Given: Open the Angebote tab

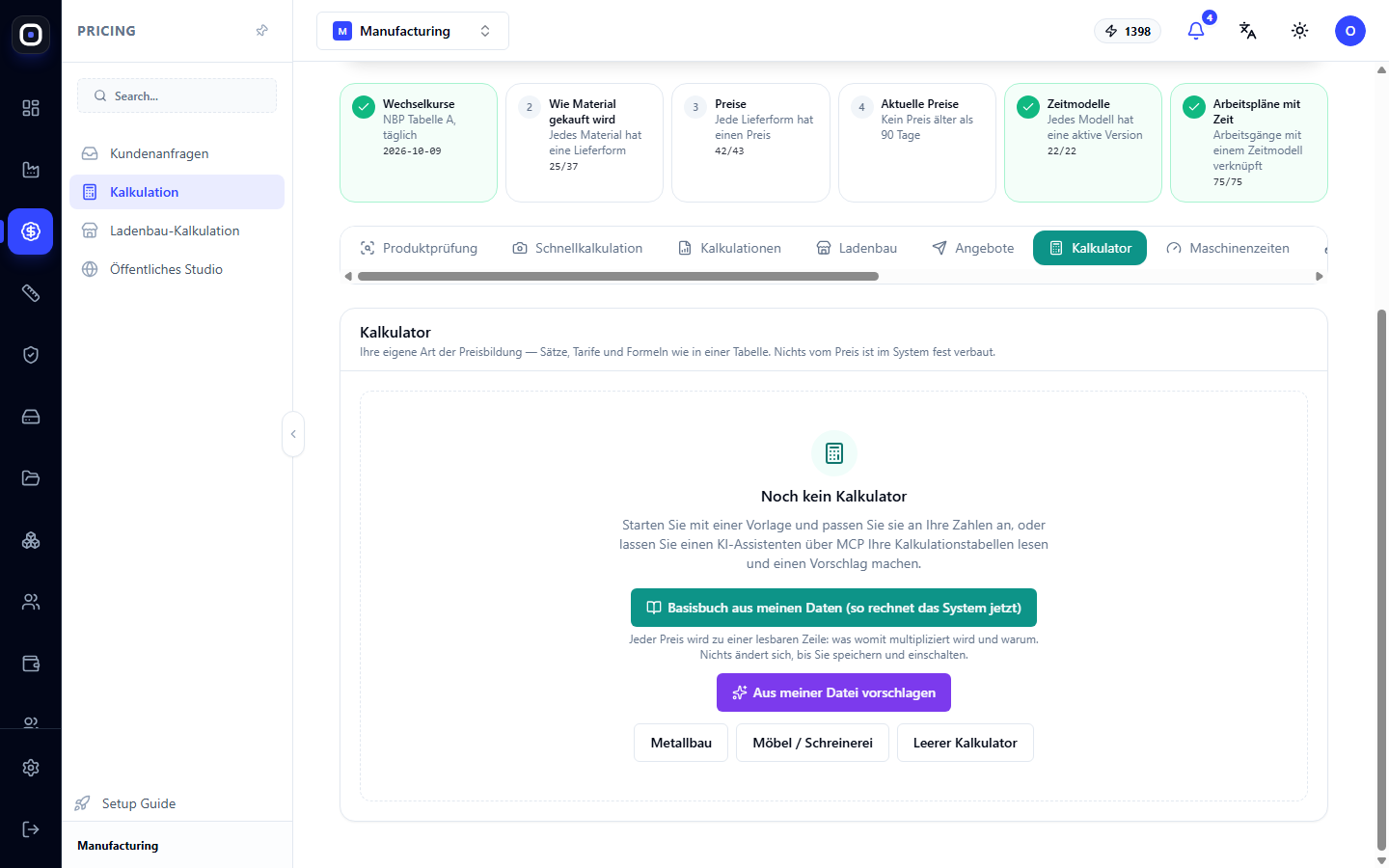Looking at the screenshot, I should pyautogui.click(x=972, y=248).
